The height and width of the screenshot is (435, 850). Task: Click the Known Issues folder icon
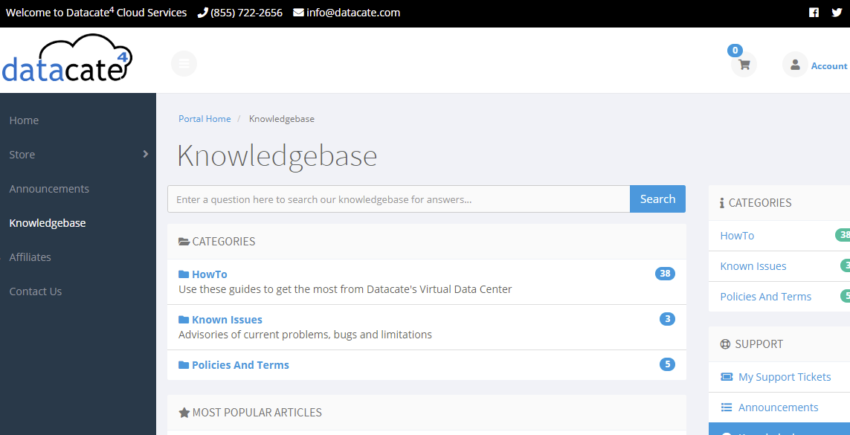tap(184, 319)
